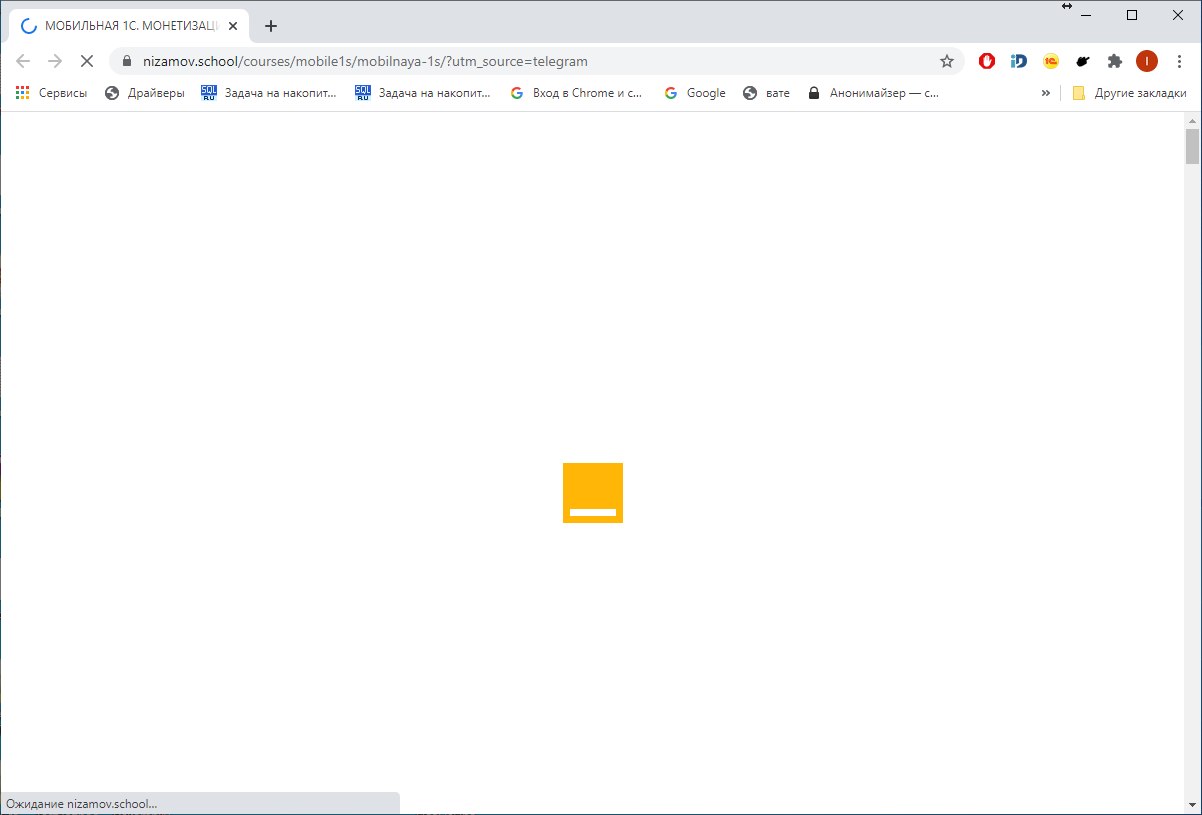
Task: Open the Google bookmark
Action: point(694,93)
